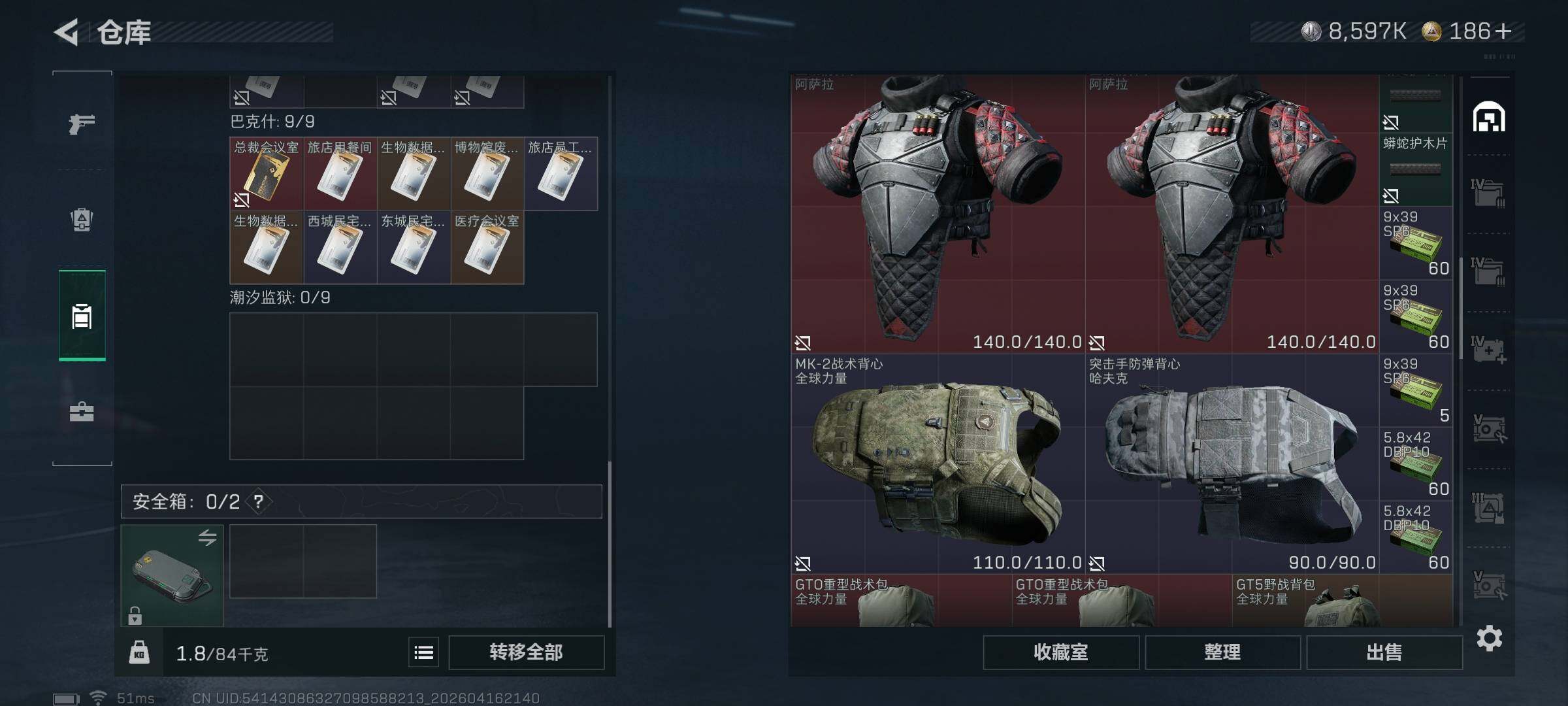Click the safe box help question mark
This screenshot has height=706, width=1568.
(x=259, y=501)
